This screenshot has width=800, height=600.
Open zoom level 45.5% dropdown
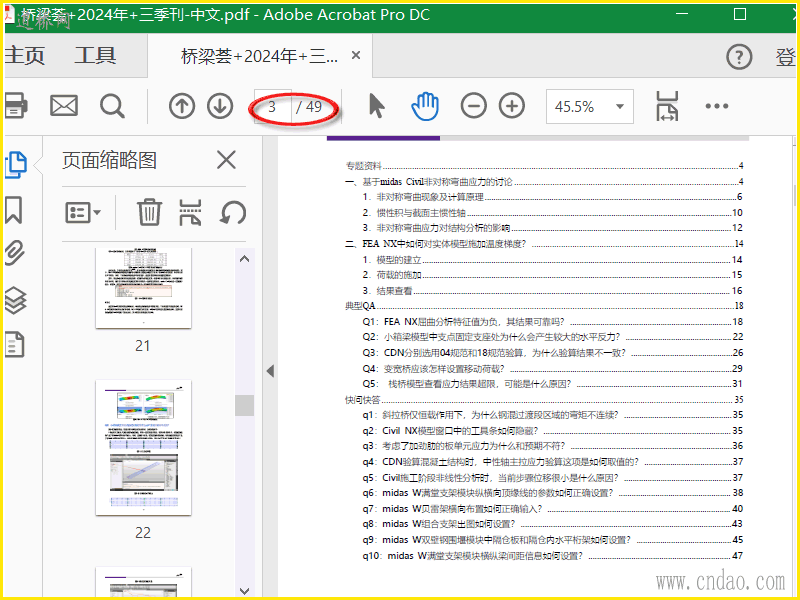[x=590, y=106]
